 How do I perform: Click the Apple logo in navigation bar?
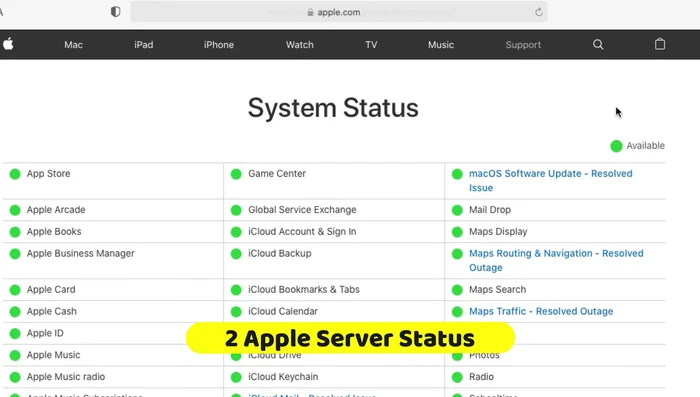coord(8,44)
